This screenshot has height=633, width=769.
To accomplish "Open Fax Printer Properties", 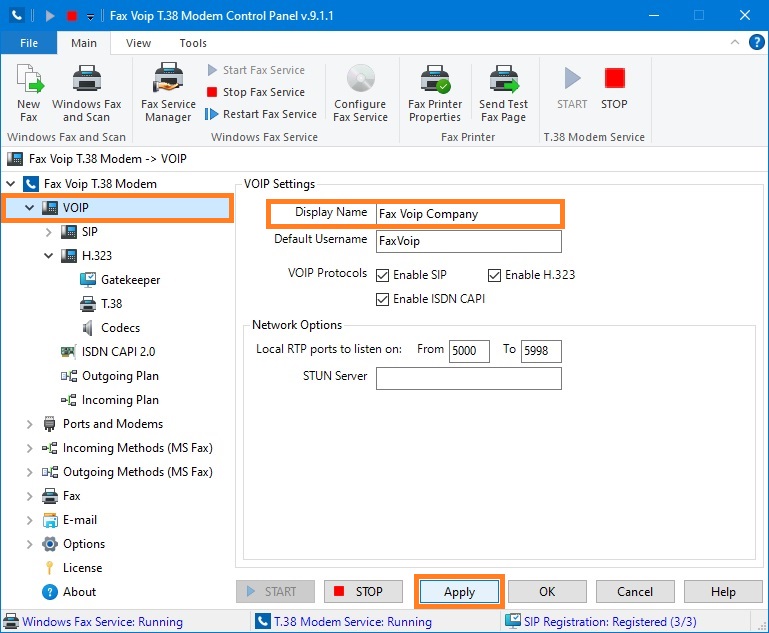I will pos(435,93).
